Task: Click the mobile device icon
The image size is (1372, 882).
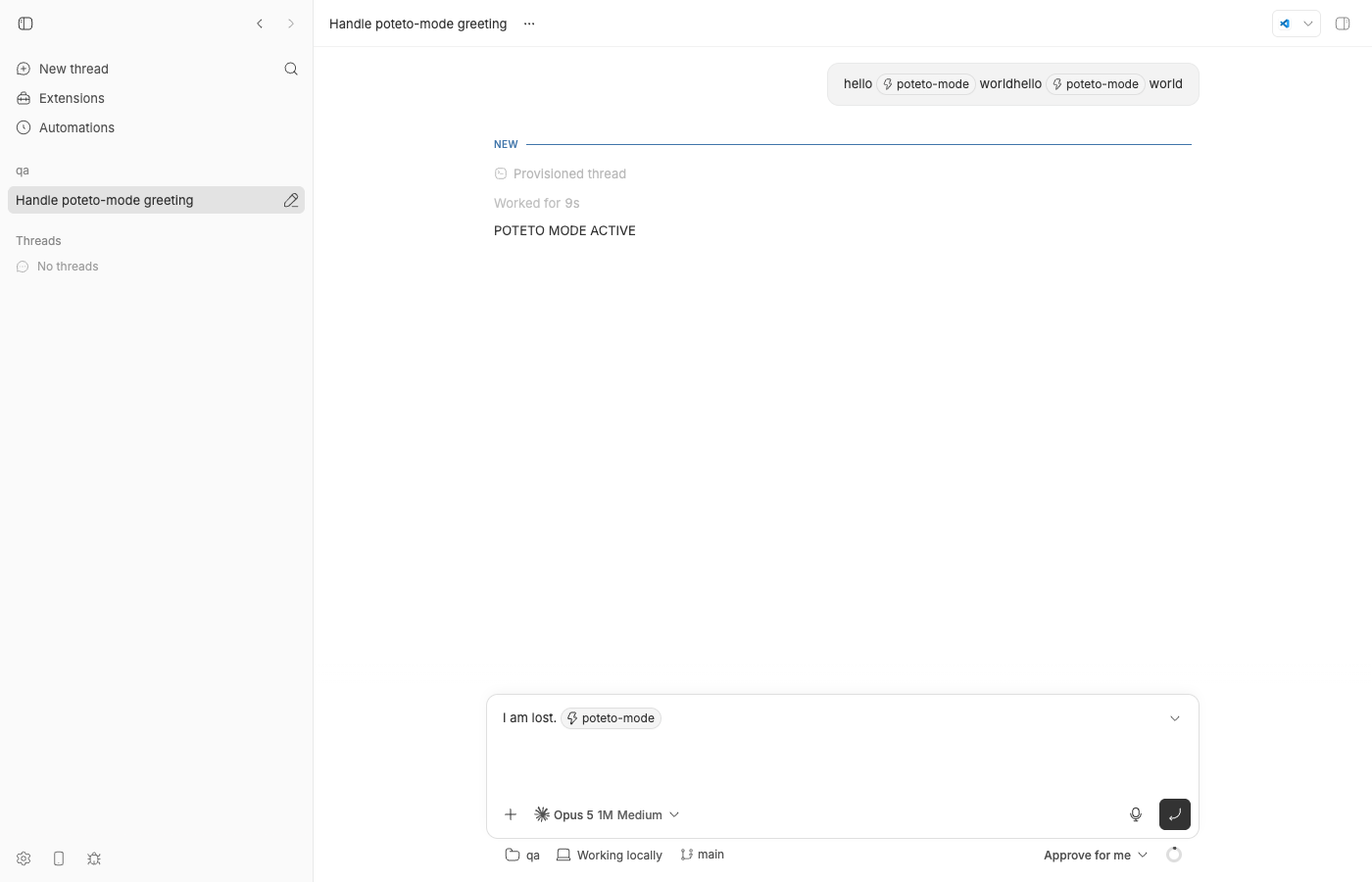Action: click(59, 858)
